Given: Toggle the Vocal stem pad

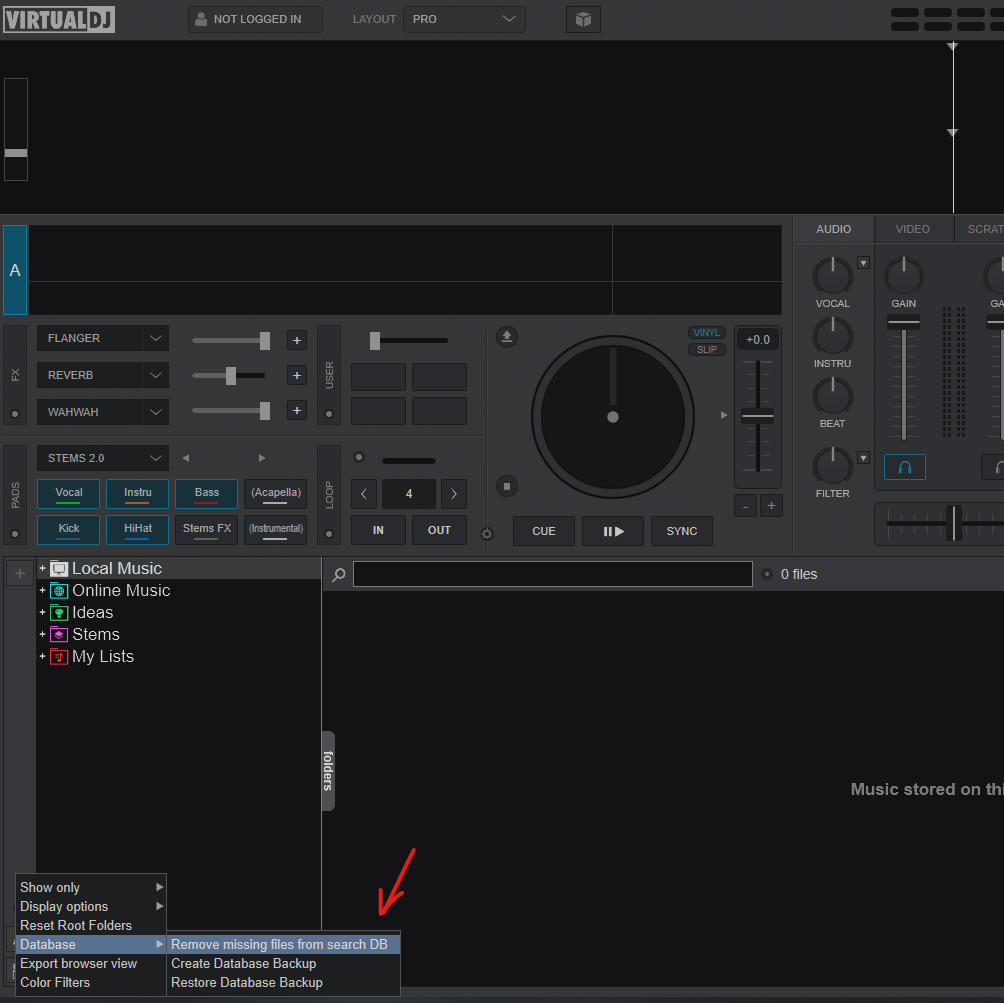Looking at the screenshot, I should coord(69,494).
